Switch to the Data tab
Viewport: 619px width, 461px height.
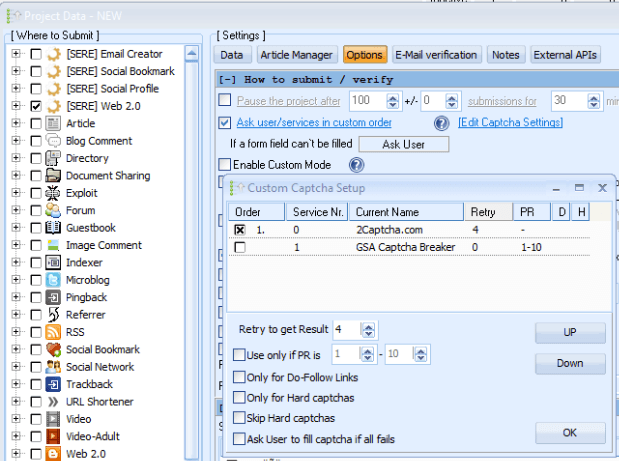pos(232,55)
